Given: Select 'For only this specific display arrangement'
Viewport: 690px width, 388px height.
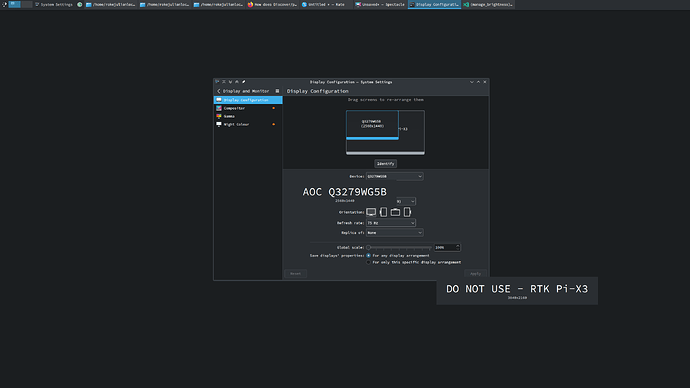Looking at the screenshot, I should tap(368, 262).
